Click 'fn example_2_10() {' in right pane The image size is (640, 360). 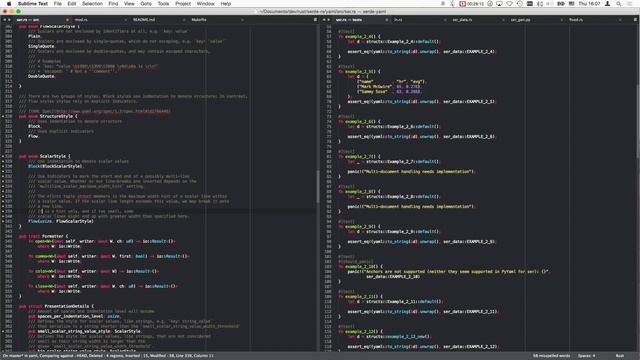coord(360,267)
